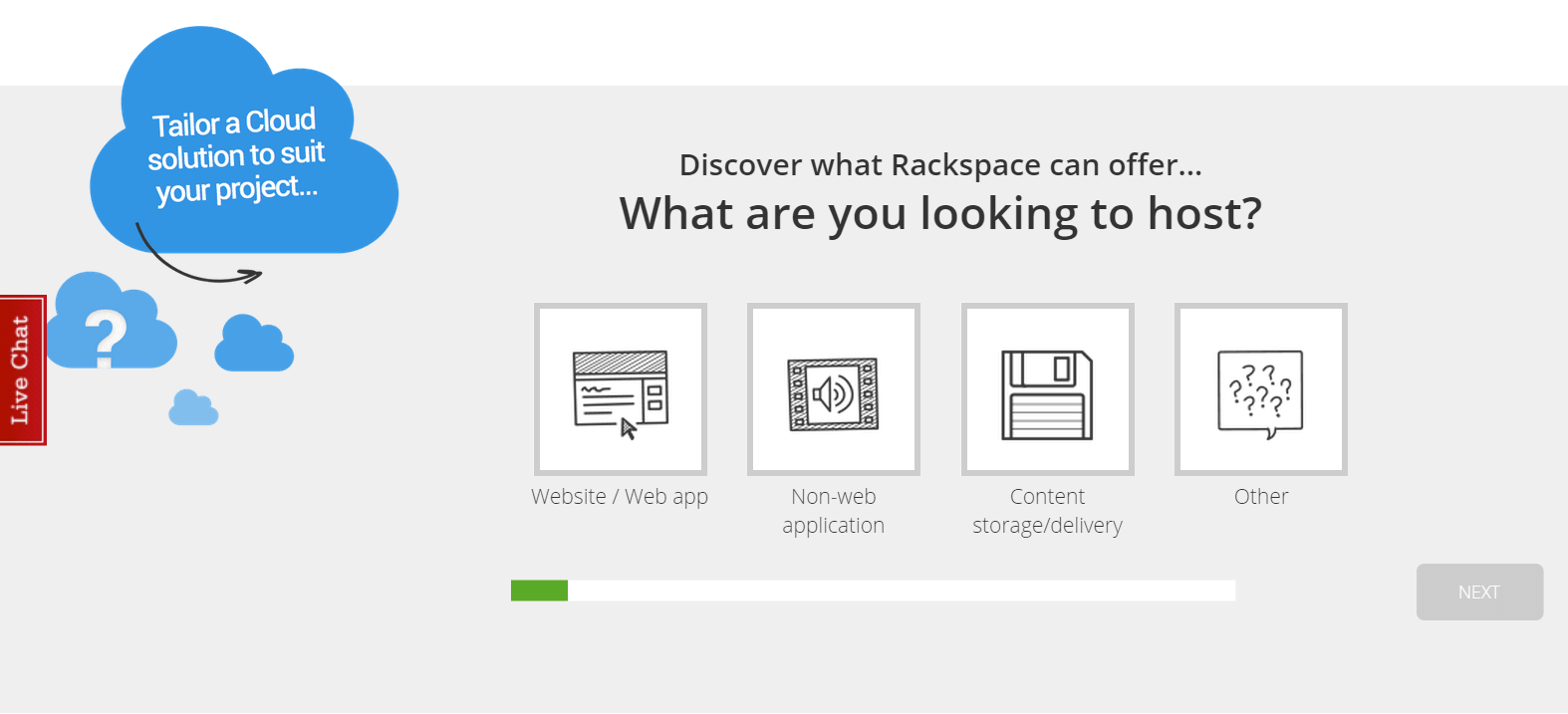Click the 'Content storage/delivery' text label
This screenshot has height=714, width=1568.
click(x=1047, y=511)
